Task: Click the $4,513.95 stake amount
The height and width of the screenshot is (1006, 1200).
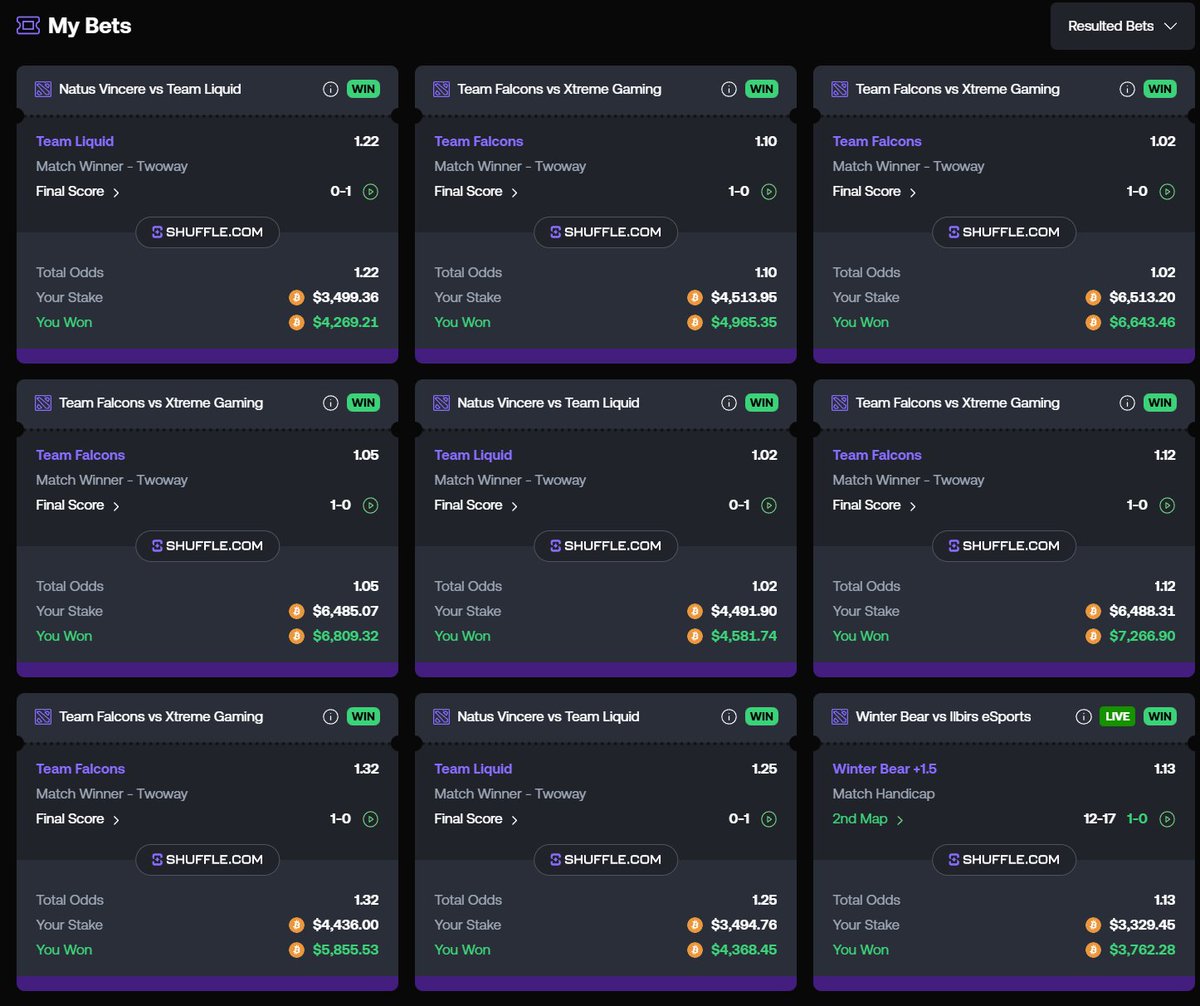Action: 744,297
